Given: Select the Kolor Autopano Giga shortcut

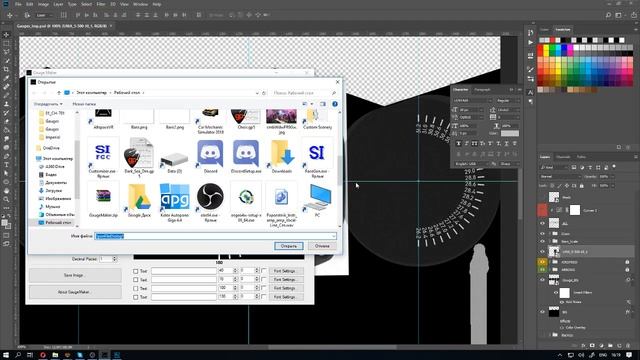Looking at the screenshot, I should pos(175,202).
